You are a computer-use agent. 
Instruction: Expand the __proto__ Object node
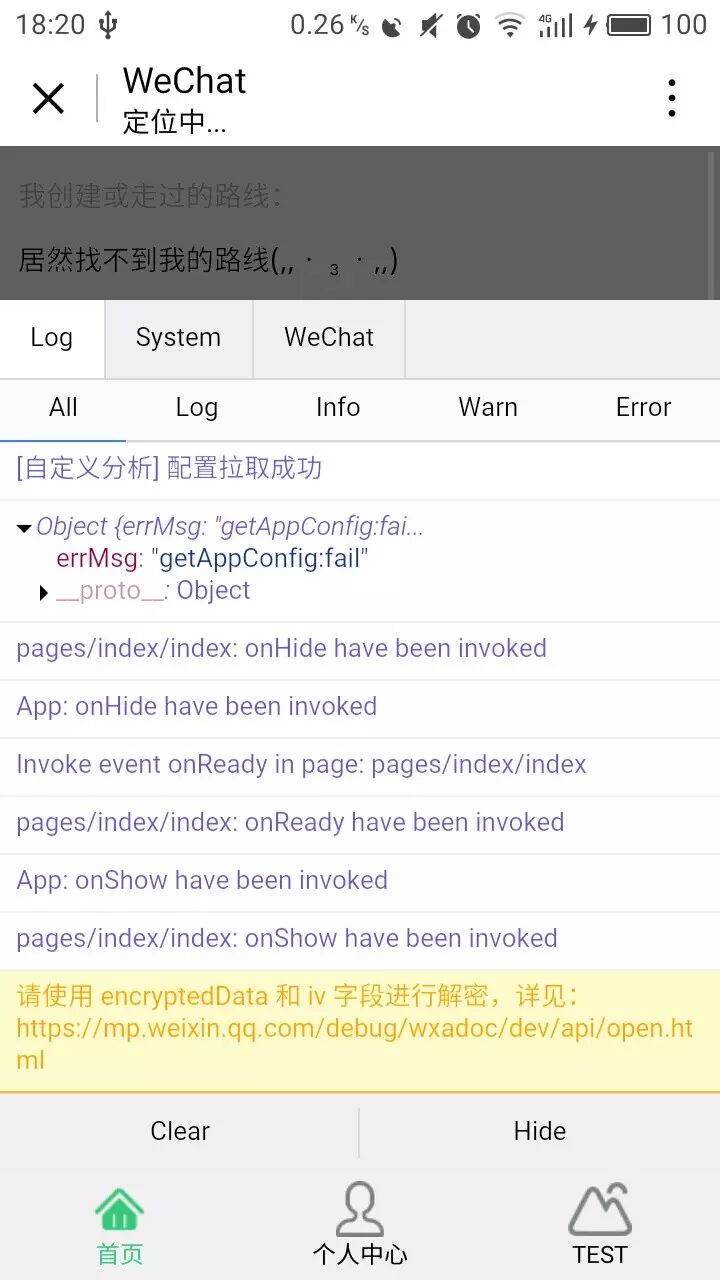[x=43, y=593]
